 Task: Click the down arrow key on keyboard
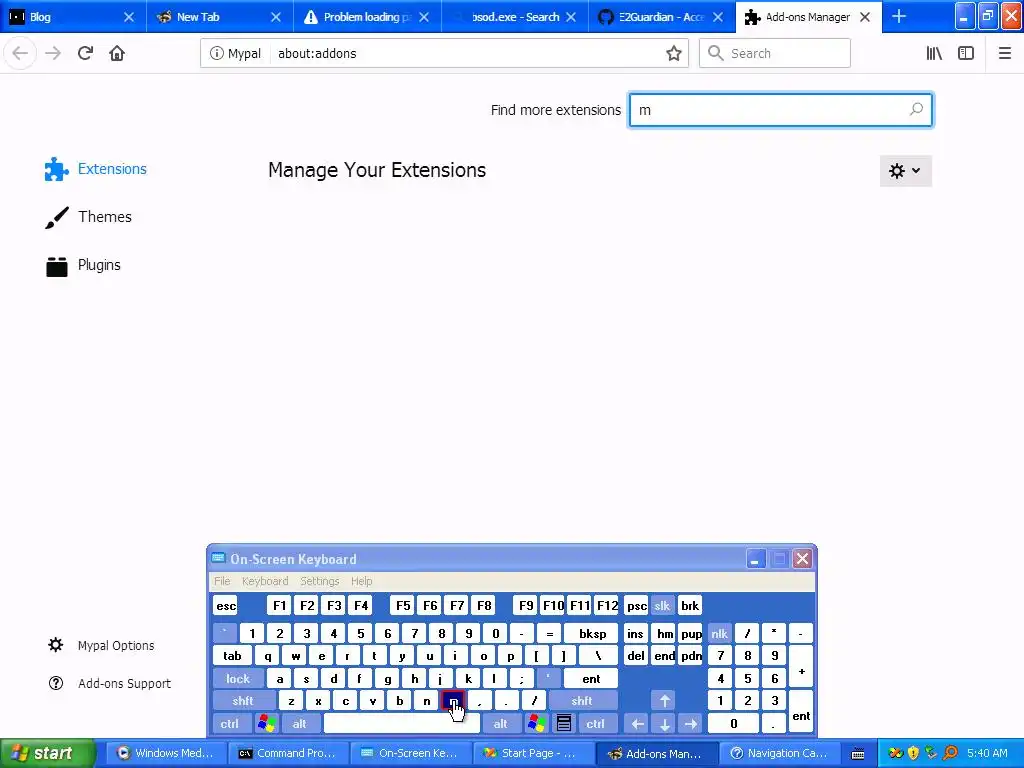pyautogui.click(x=665, y=724)
